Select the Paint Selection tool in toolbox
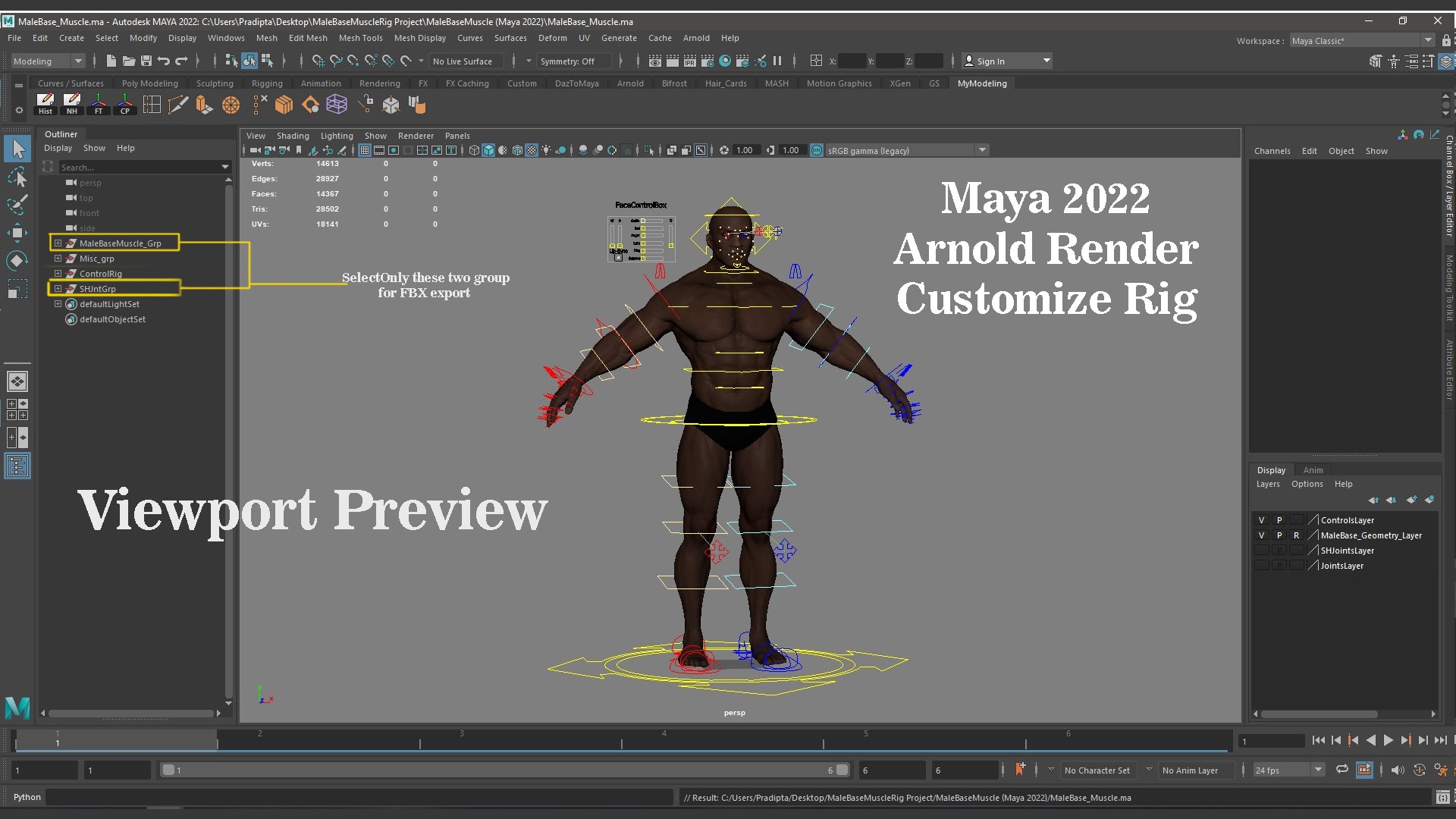The image size is (1456, 819). tap(17, 205)
